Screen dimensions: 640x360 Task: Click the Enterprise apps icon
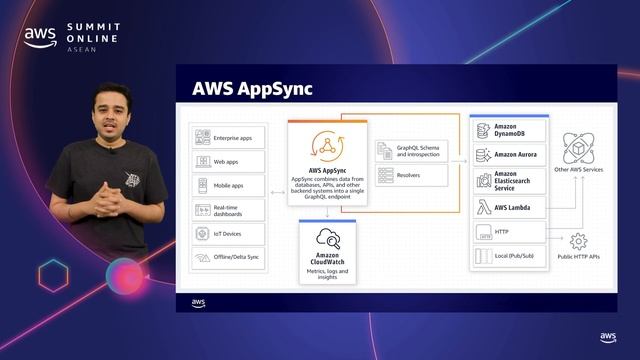point(202,138)
